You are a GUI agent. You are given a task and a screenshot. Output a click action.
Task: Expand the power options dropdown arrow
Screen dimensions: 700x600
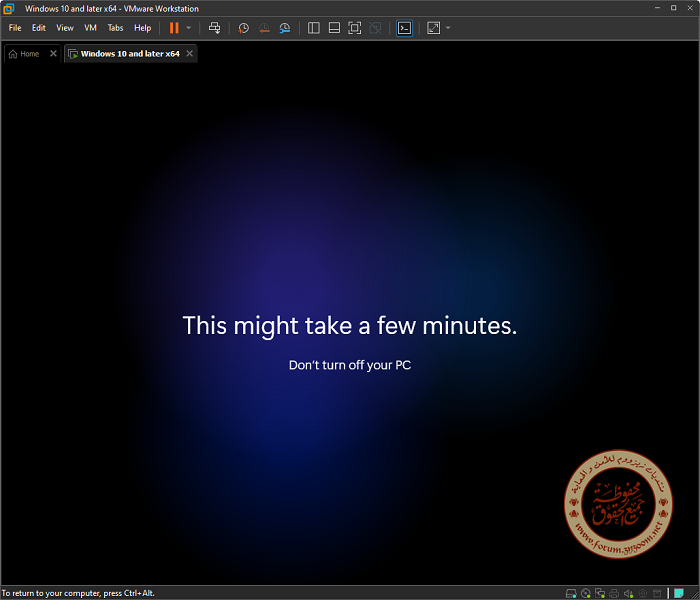click(x=188, y=28)
